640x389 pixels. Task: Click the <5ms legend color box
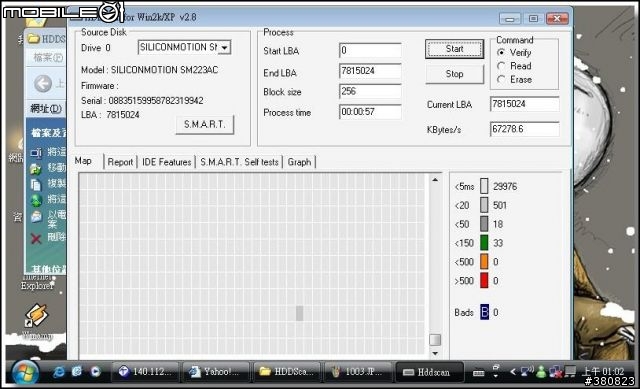pyautogui.click(x=484, y=186)
